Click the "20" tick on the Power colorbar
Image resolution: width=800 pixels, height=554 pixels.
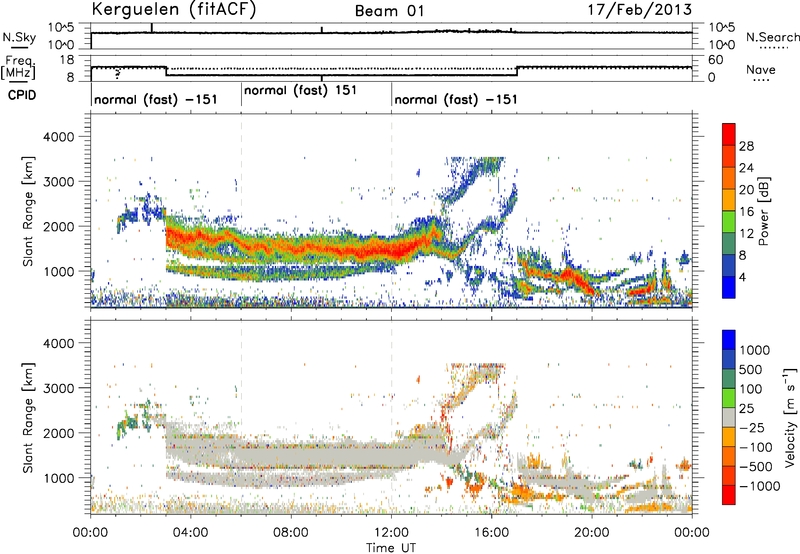pyautogui.click(x=746, y=190)
